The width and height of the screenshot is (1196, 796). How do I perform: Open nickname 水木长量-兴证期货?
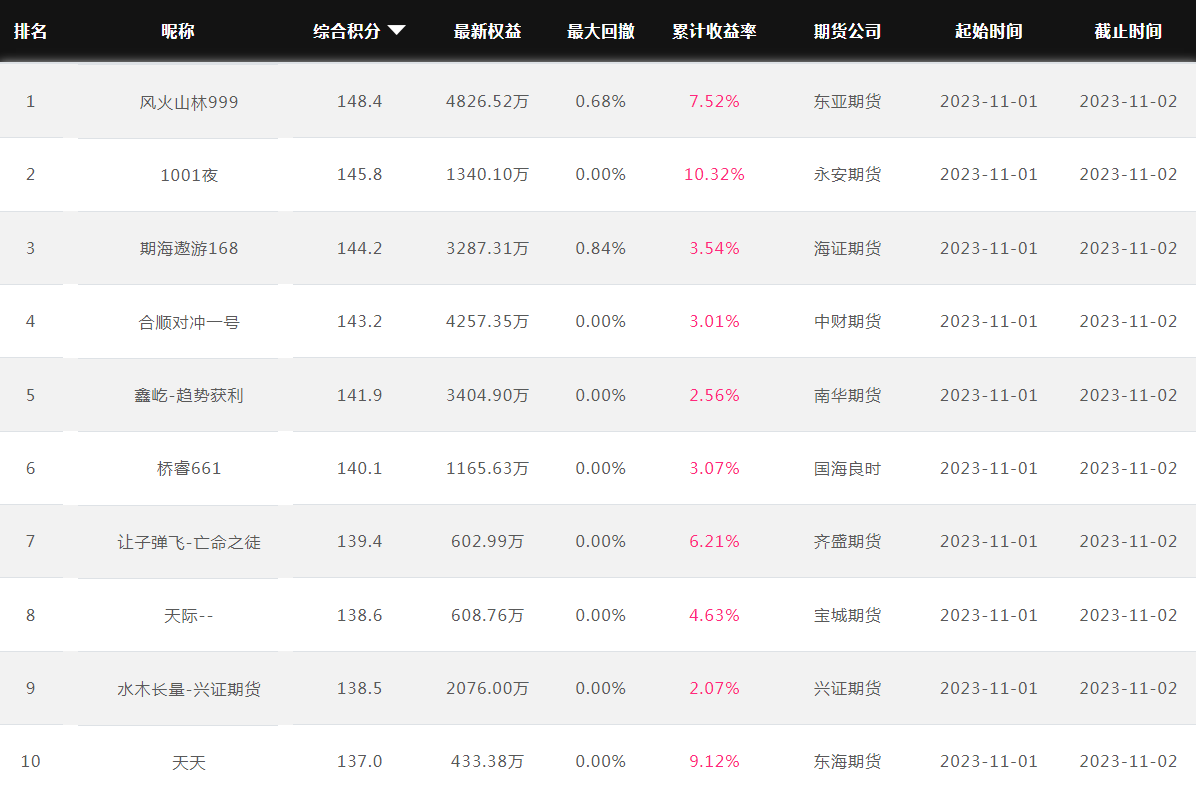tap(188, 689)
